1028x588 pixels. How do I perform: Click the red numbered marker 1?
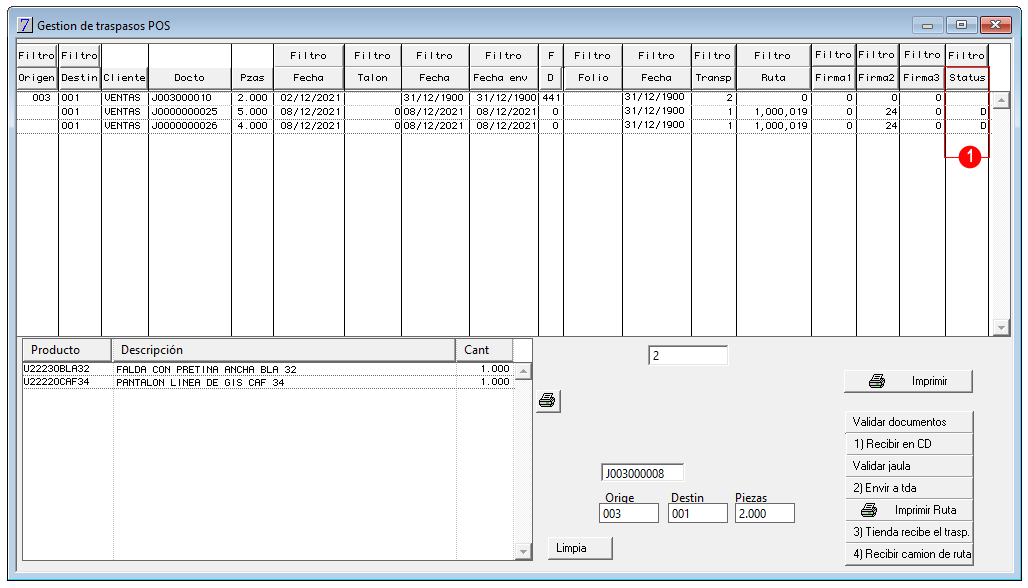[x=970, y=157]
